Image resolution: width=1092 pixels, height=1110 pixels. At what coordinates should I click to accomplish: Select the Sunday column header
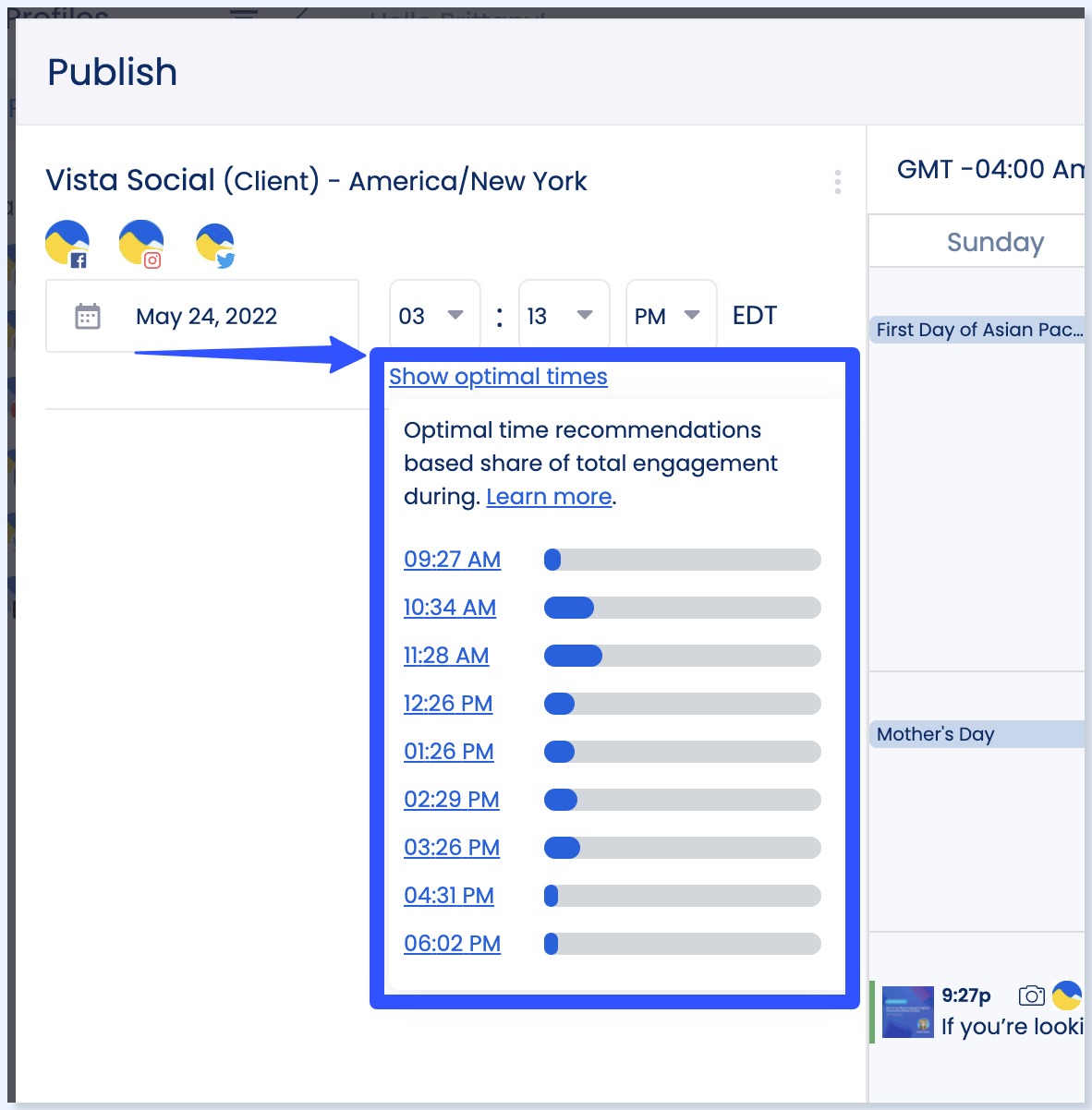[x=994, y=241]
